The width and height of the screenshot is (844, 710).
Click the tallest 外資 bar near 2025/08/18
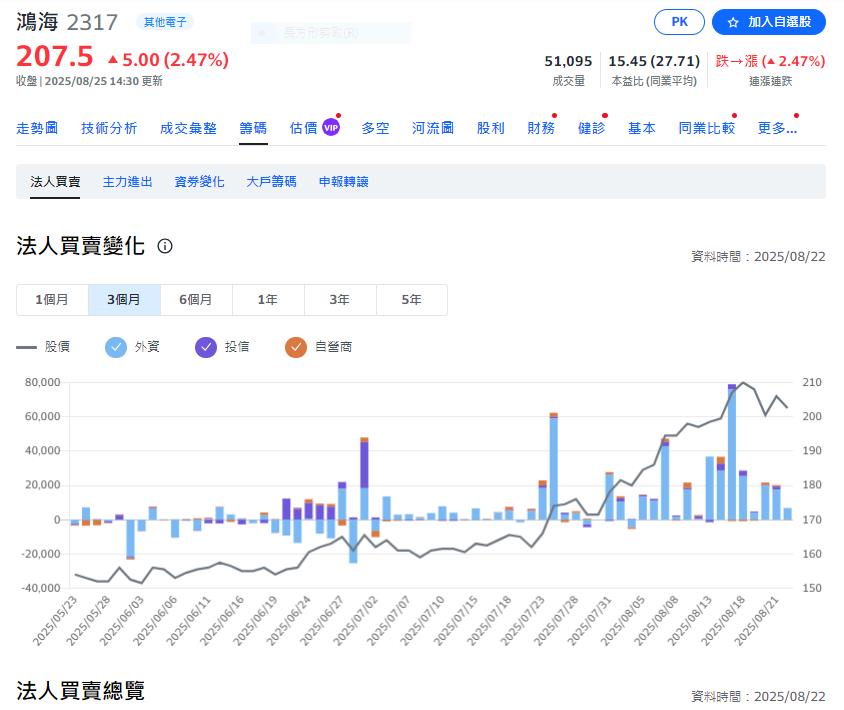[732, 455]
